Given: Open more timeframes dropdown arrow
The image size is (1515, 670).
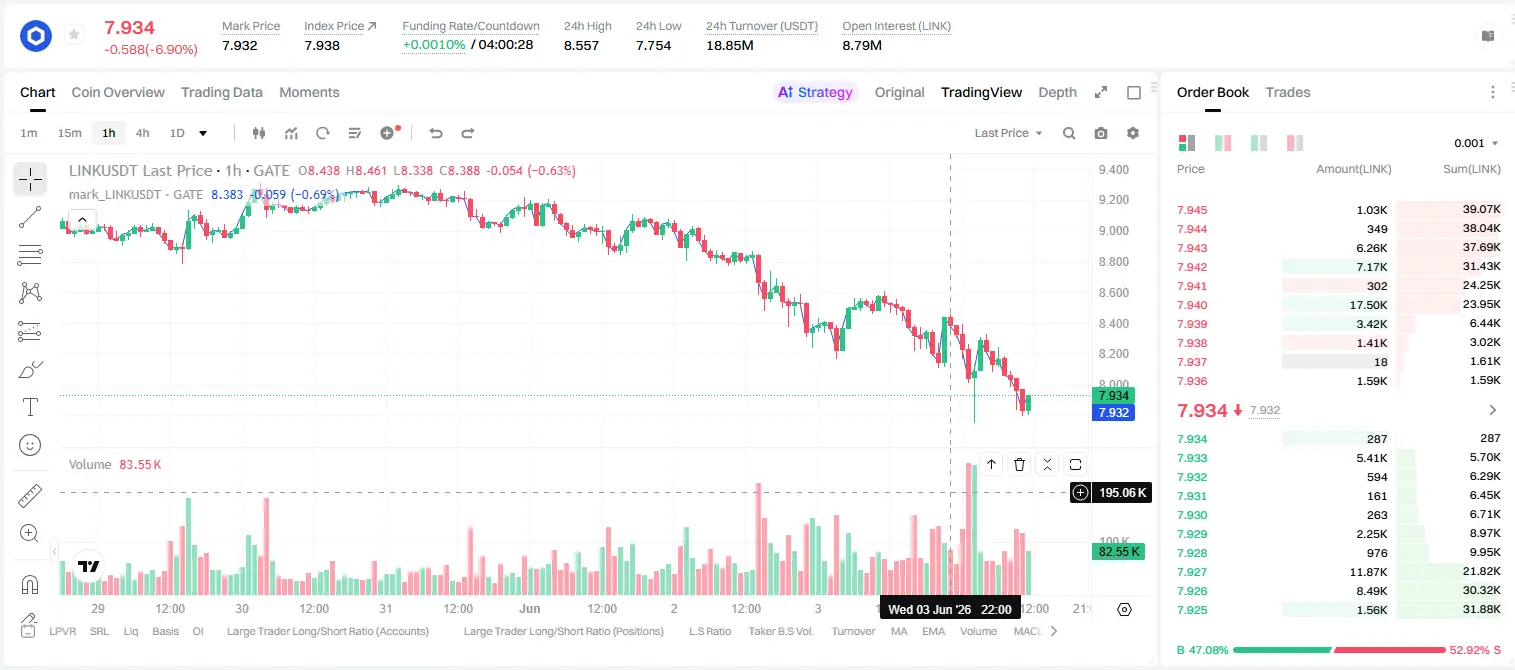Looking at the screenshot, I should click(203, 133).
